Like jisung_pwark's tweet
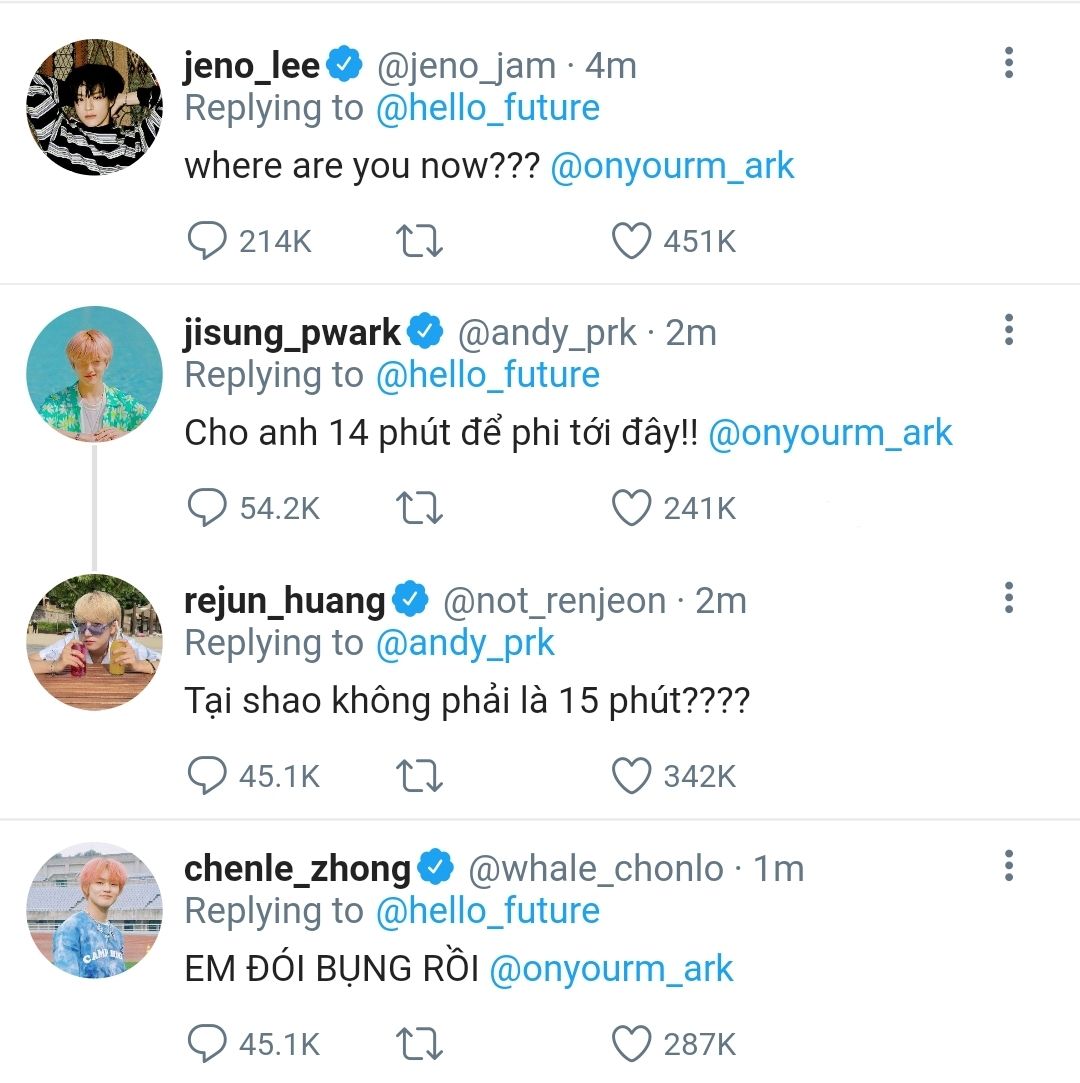This screenshot has width=1080, height=1083. 631,509
